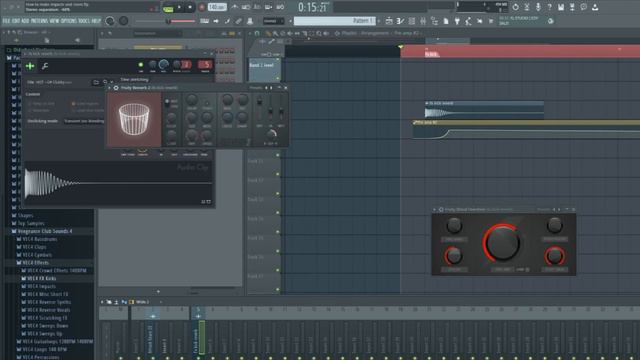Open the VEC4 Crowd Effects 140BPM folder

click(56, 271)
